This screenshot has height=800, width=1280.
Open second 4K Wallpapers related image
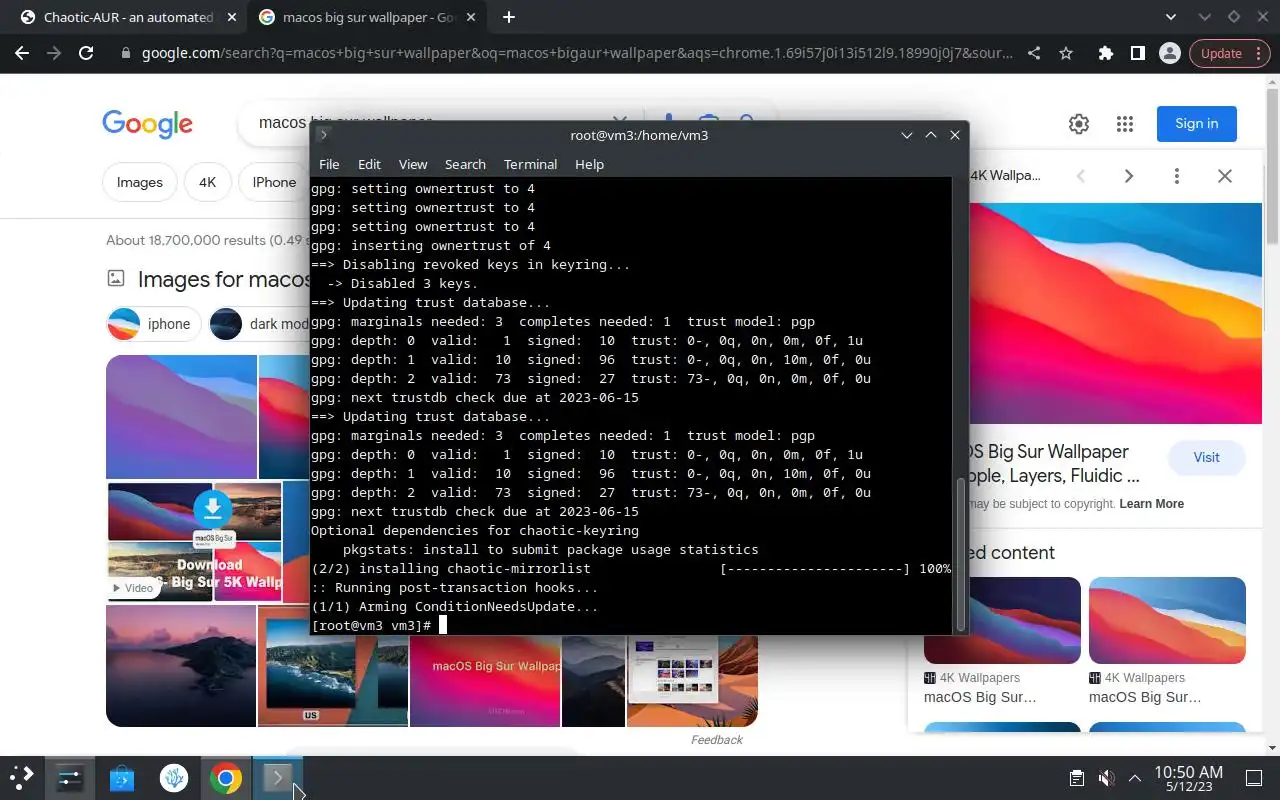click(1167, 620)
